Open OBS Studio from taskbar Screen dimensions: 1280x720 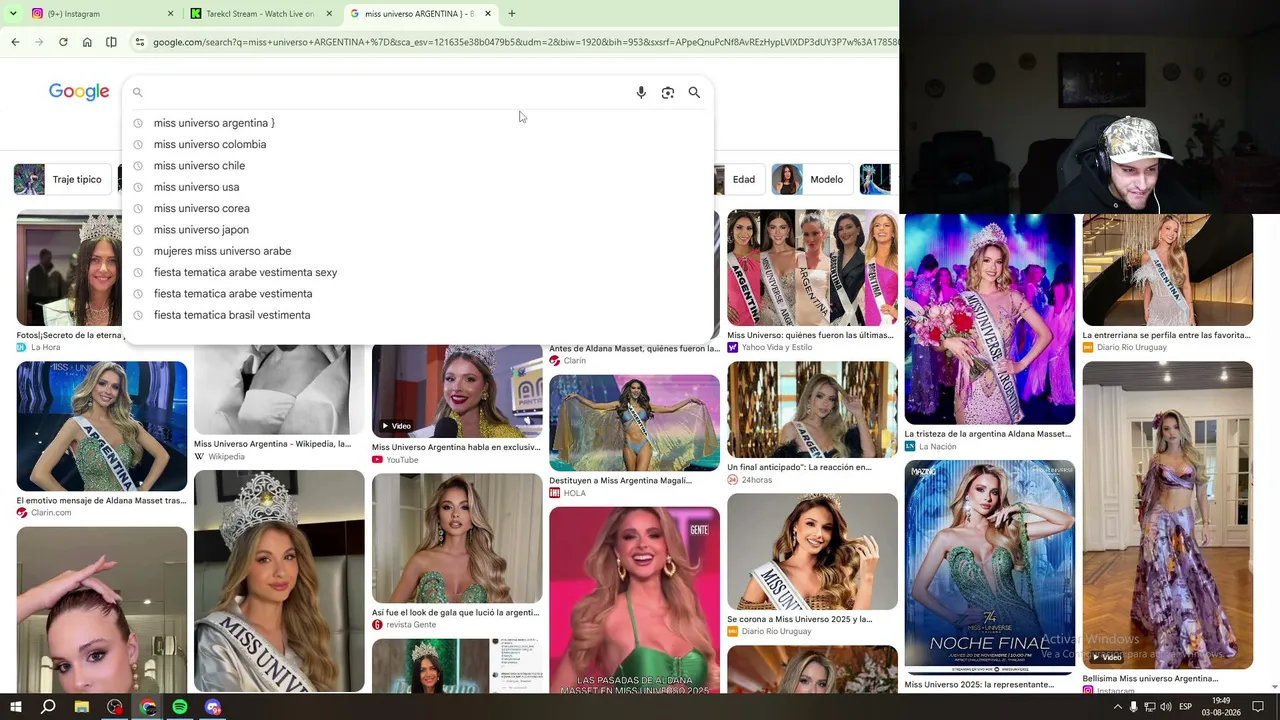click(x=115, y=707)
